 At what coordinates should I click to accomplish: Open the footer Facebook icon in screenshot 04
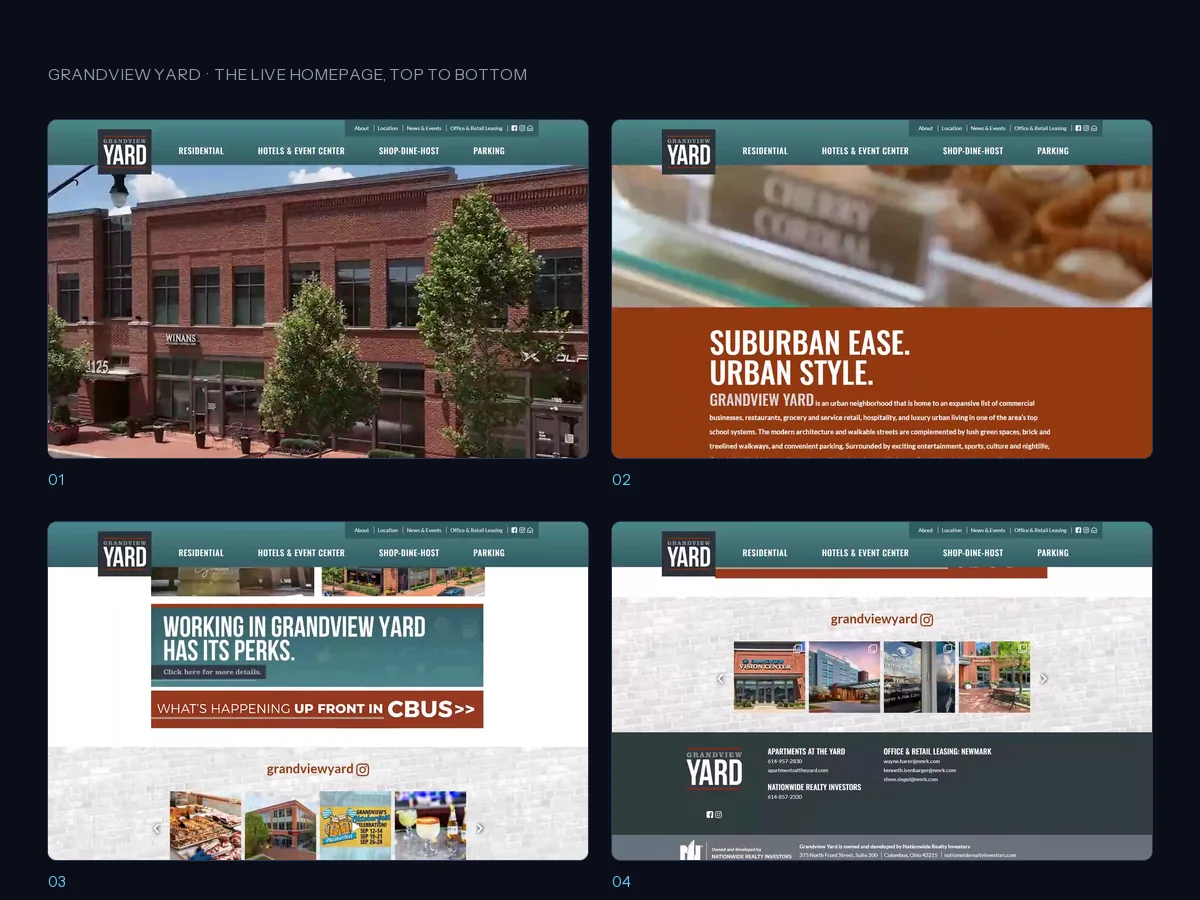[709, 815]
